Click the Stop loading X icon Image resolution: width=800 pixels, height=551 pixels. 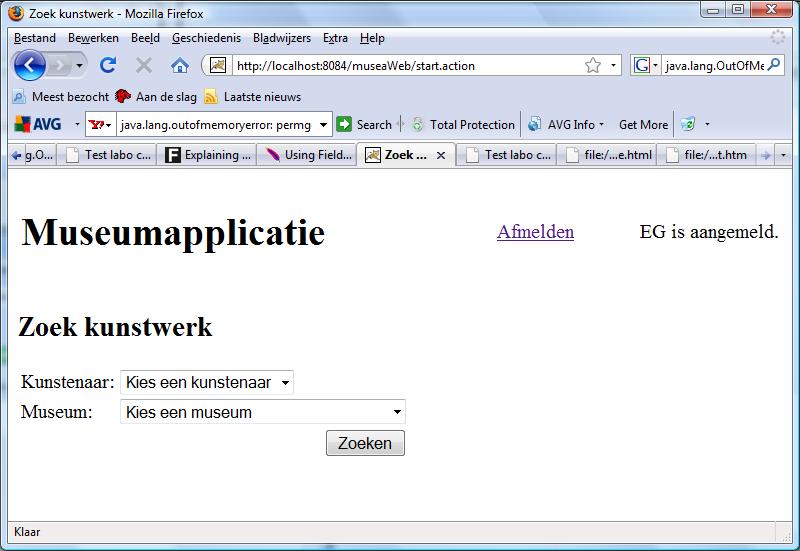(144, 66)
